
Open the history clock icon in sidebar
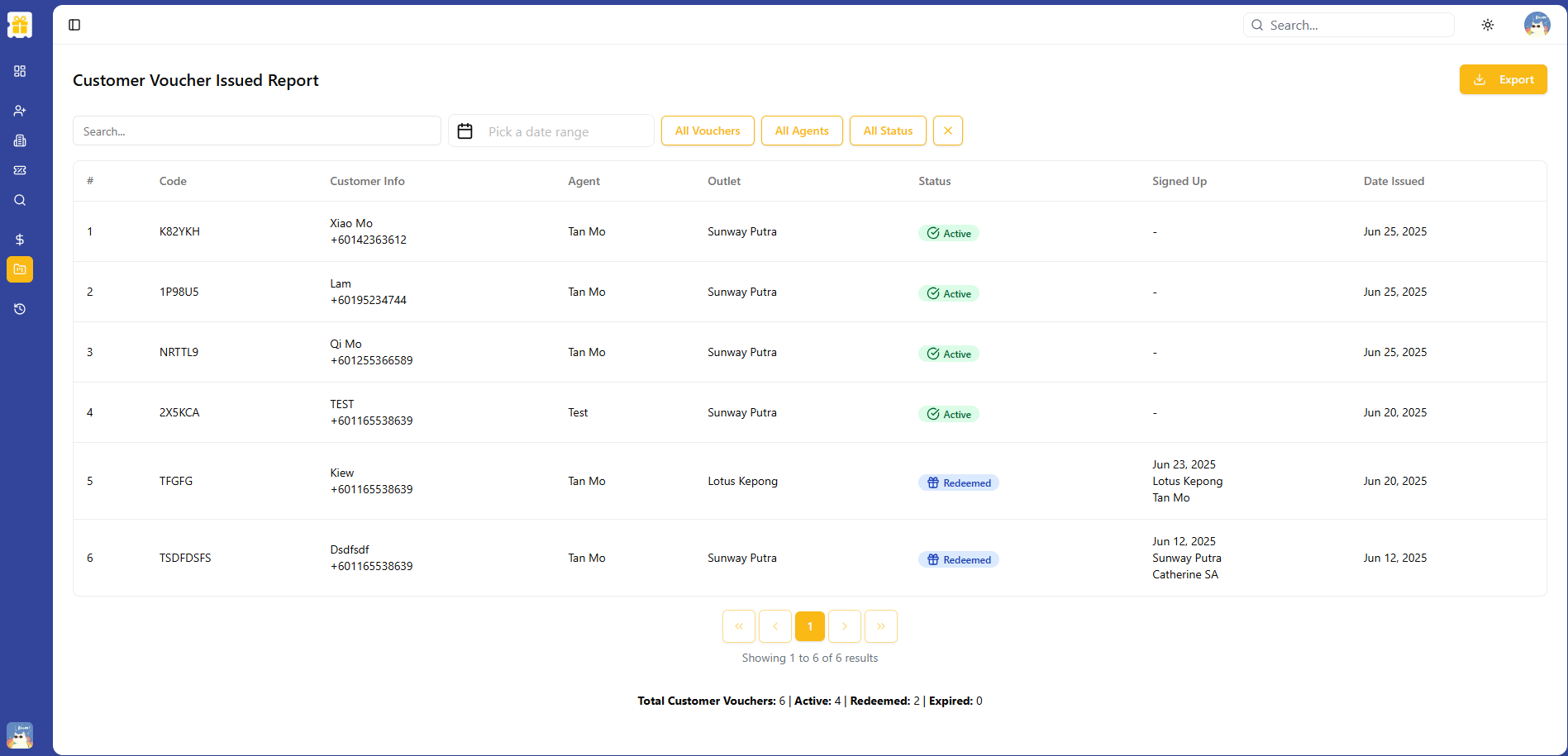click(20, 308)
